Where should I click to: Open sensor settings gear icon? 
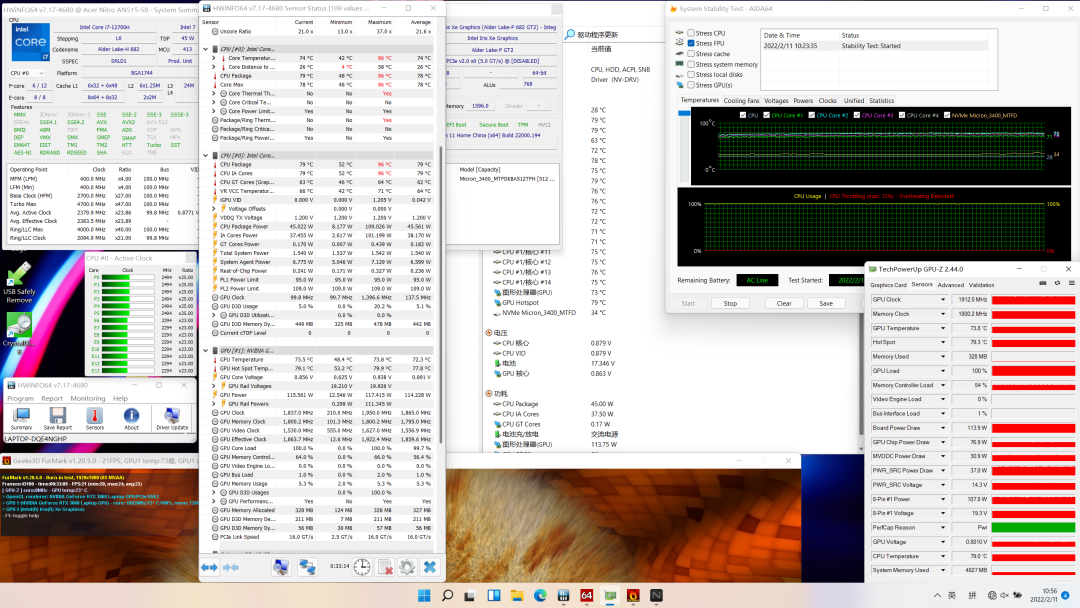(x=407, y=567)
